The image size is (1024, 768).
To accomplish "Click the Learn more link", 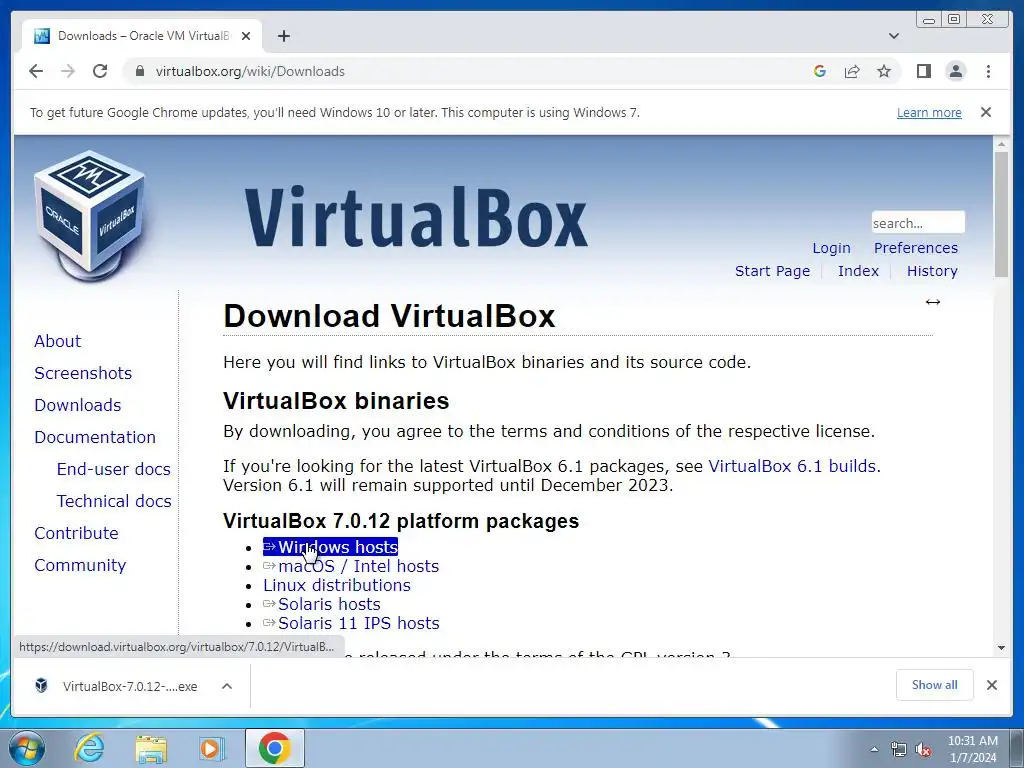I will [x=929, y=112].
